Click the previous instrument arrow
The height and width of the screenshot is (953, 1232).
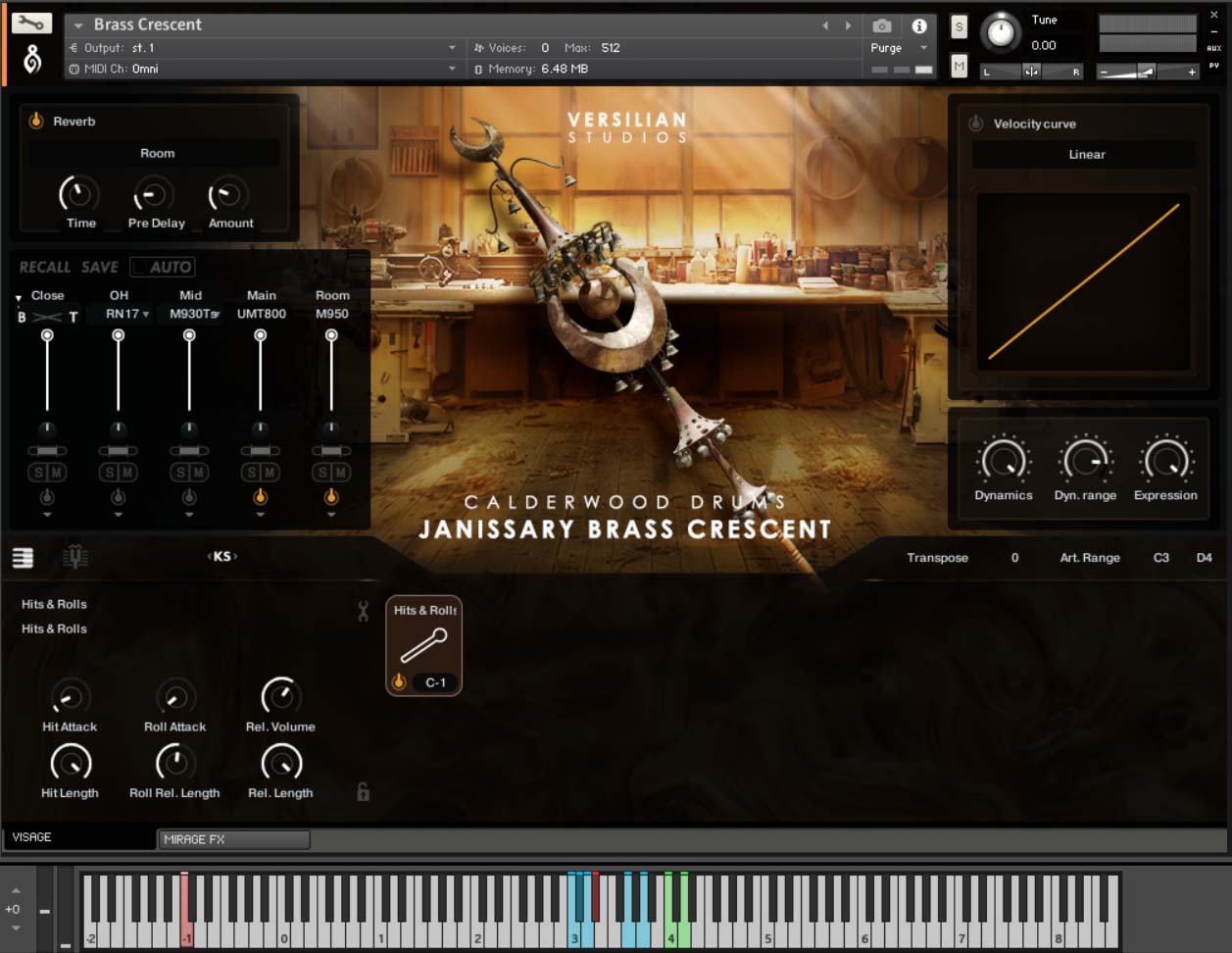(x=825, y=25)
